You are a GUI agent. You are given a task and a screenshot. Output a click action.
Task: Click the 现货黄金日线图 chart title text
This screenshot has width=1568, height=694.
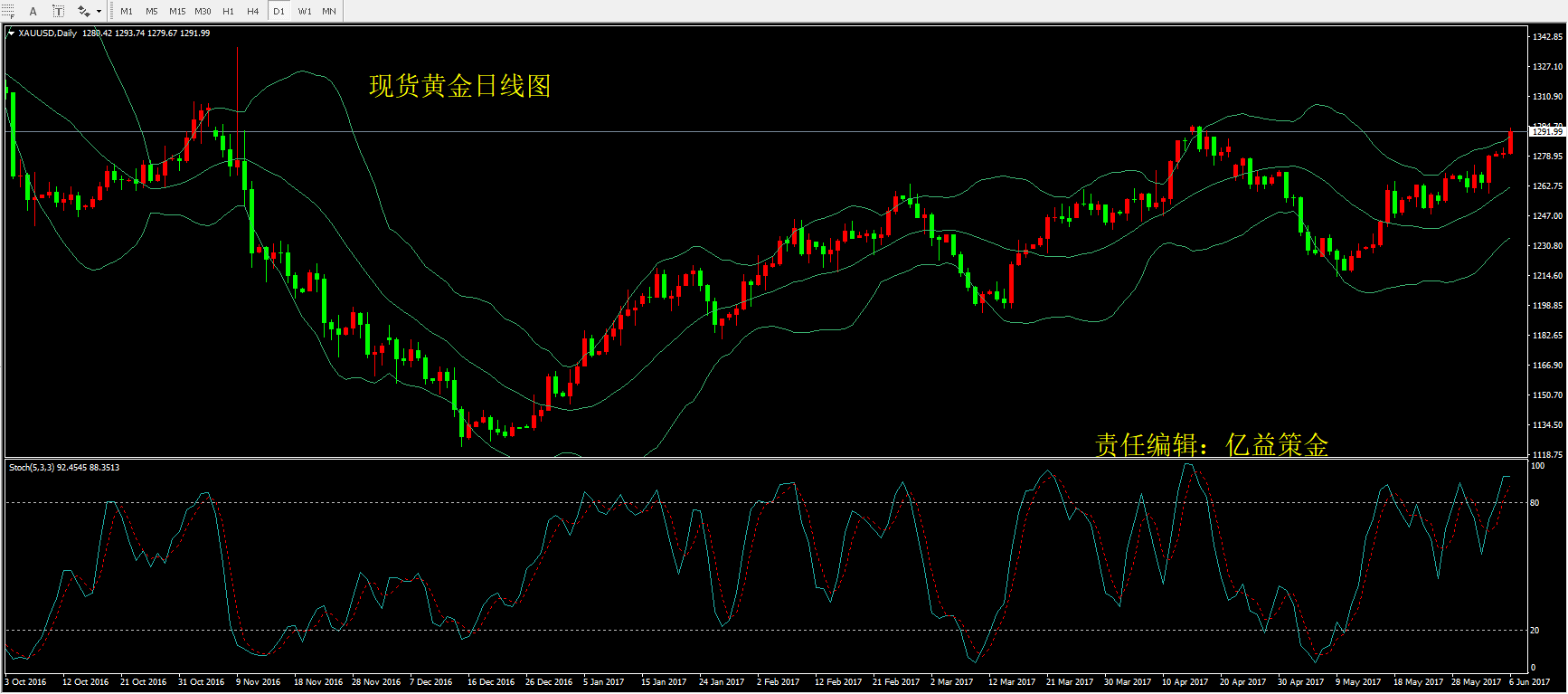(459, 86)
